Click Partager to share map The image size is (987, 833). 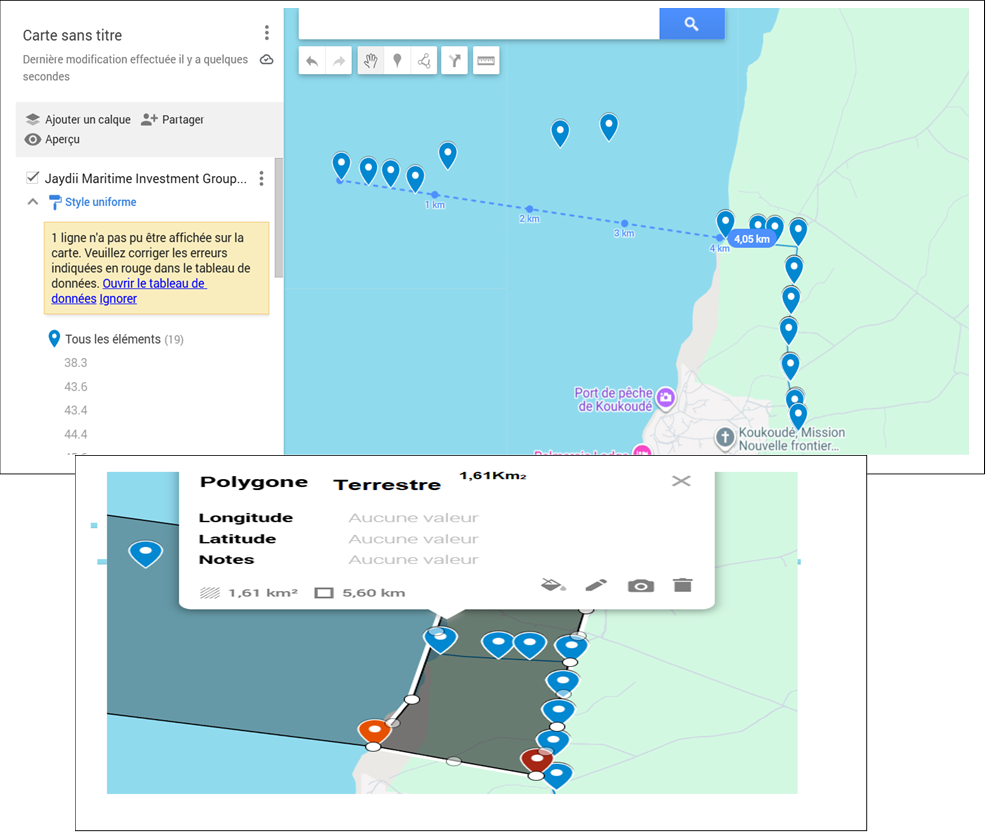click(x=172, y=120)
